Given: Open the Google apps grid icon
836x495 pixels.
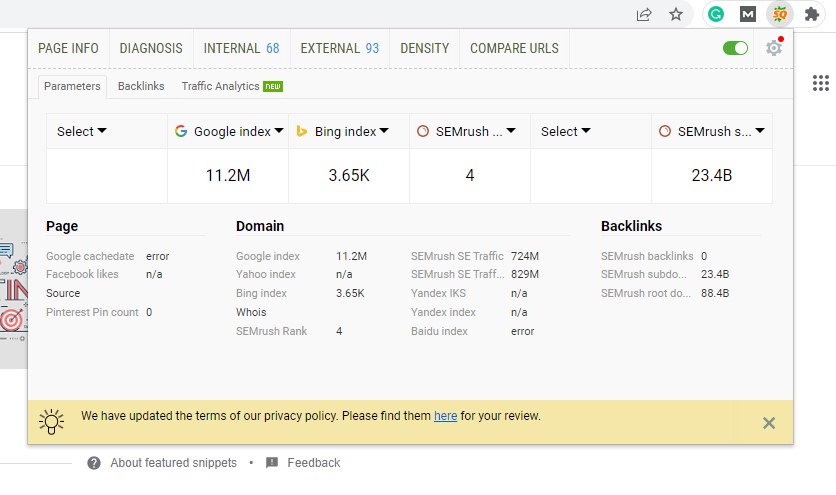Looking at the screenshot, I should pyautogui.click(x=821, y=83).
